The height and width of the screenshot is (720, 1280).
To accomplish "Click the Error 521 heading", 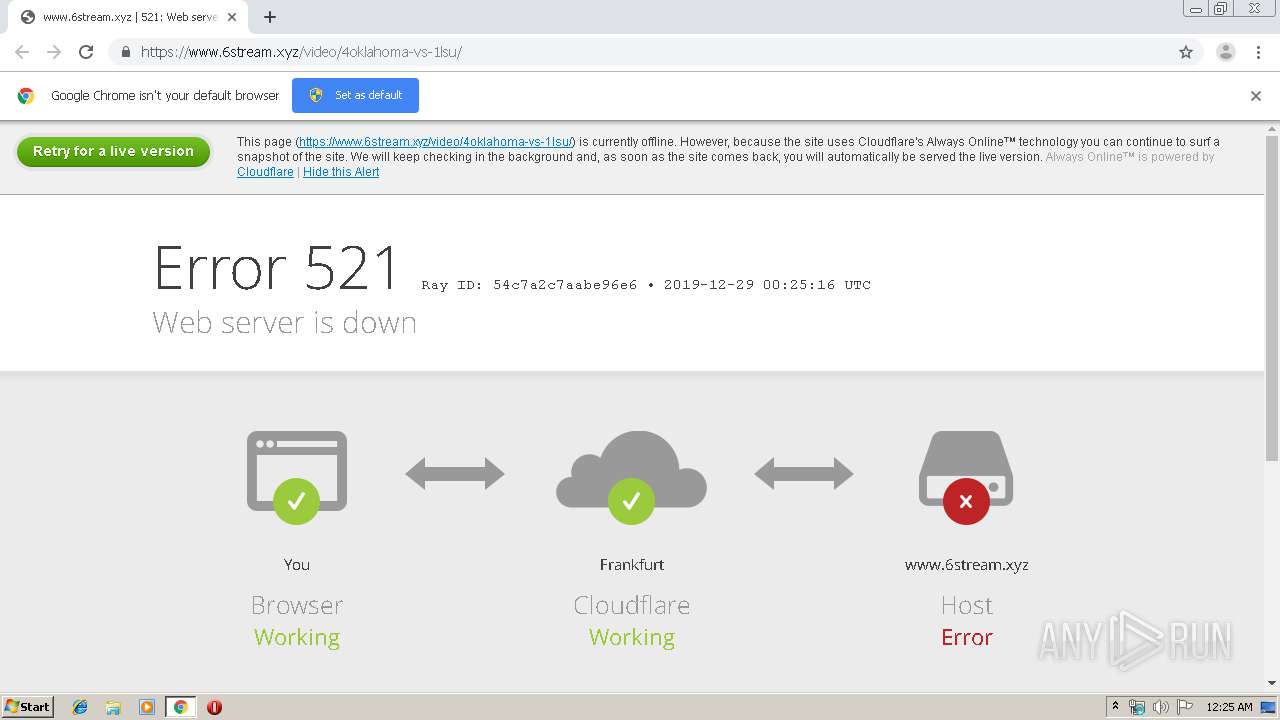I will point(276,268).
